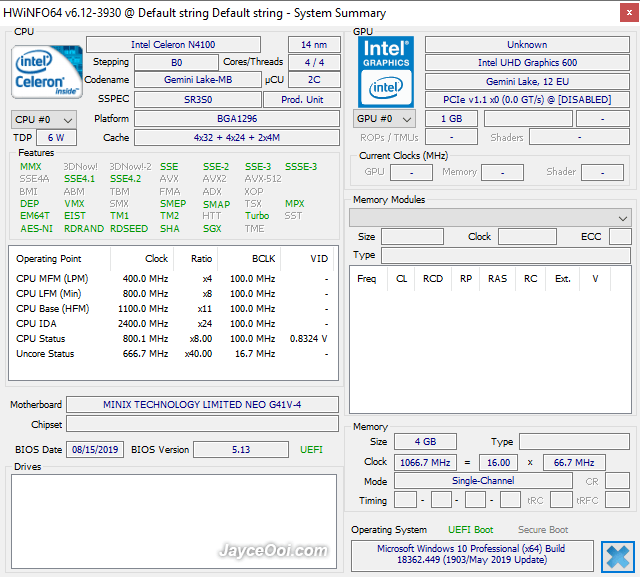640x577 pixels.
Task: Select the CPU MFM (LPM) row
Action: click(173, 279)
